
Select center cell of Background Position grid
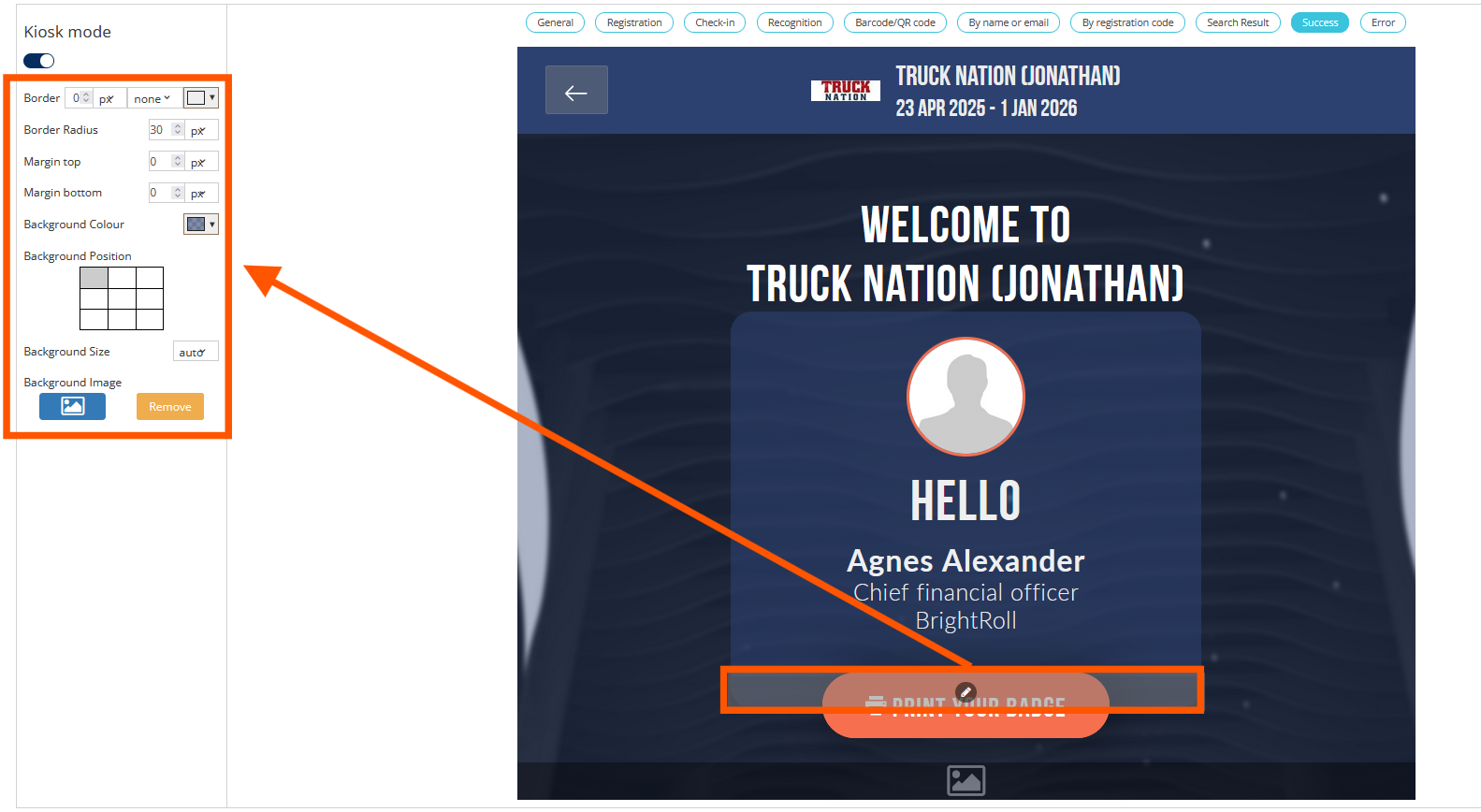122,298
